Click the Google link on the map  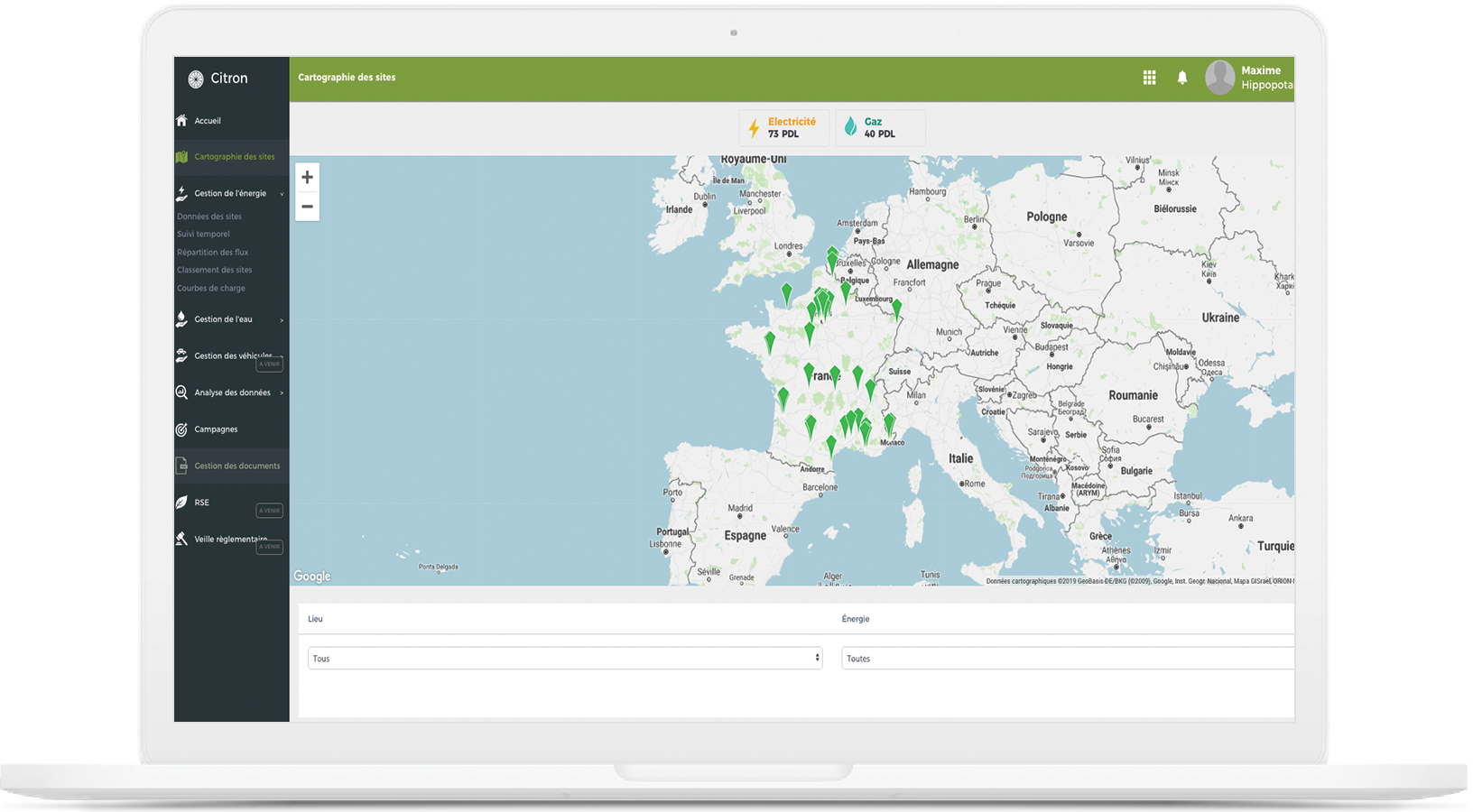pos(311,576)
